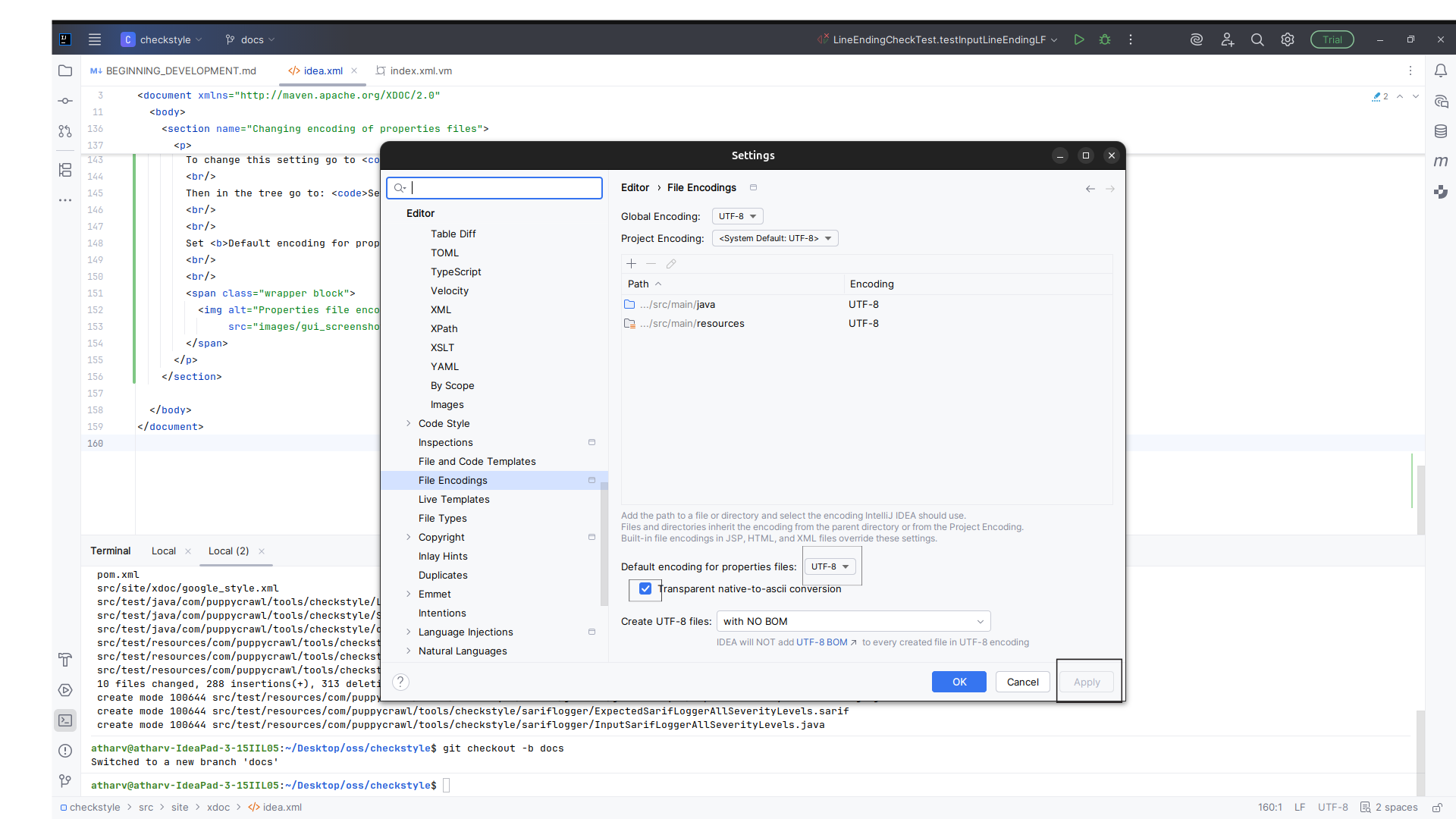
Task: Click the Apply button
Action: click(x=1087, y=682)
